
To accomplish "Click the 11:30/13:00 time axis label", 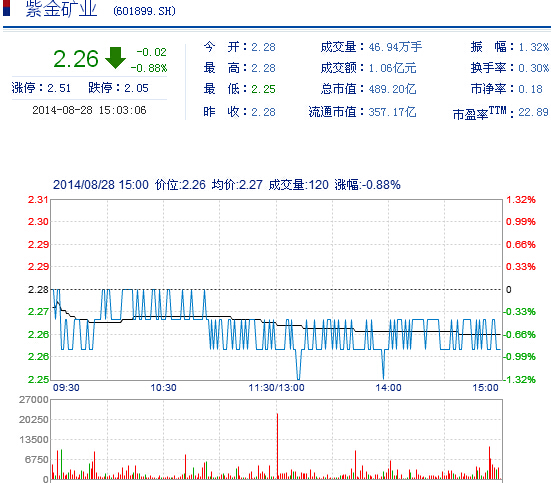I will [277, 388].
